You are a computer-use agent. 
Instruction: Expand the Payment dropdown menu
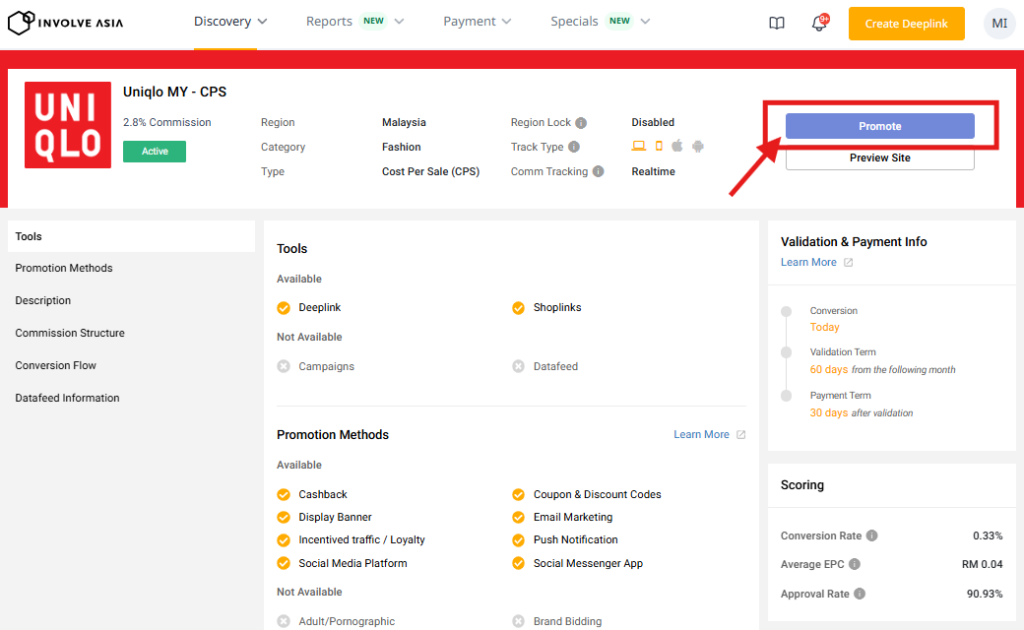point(477,21)
